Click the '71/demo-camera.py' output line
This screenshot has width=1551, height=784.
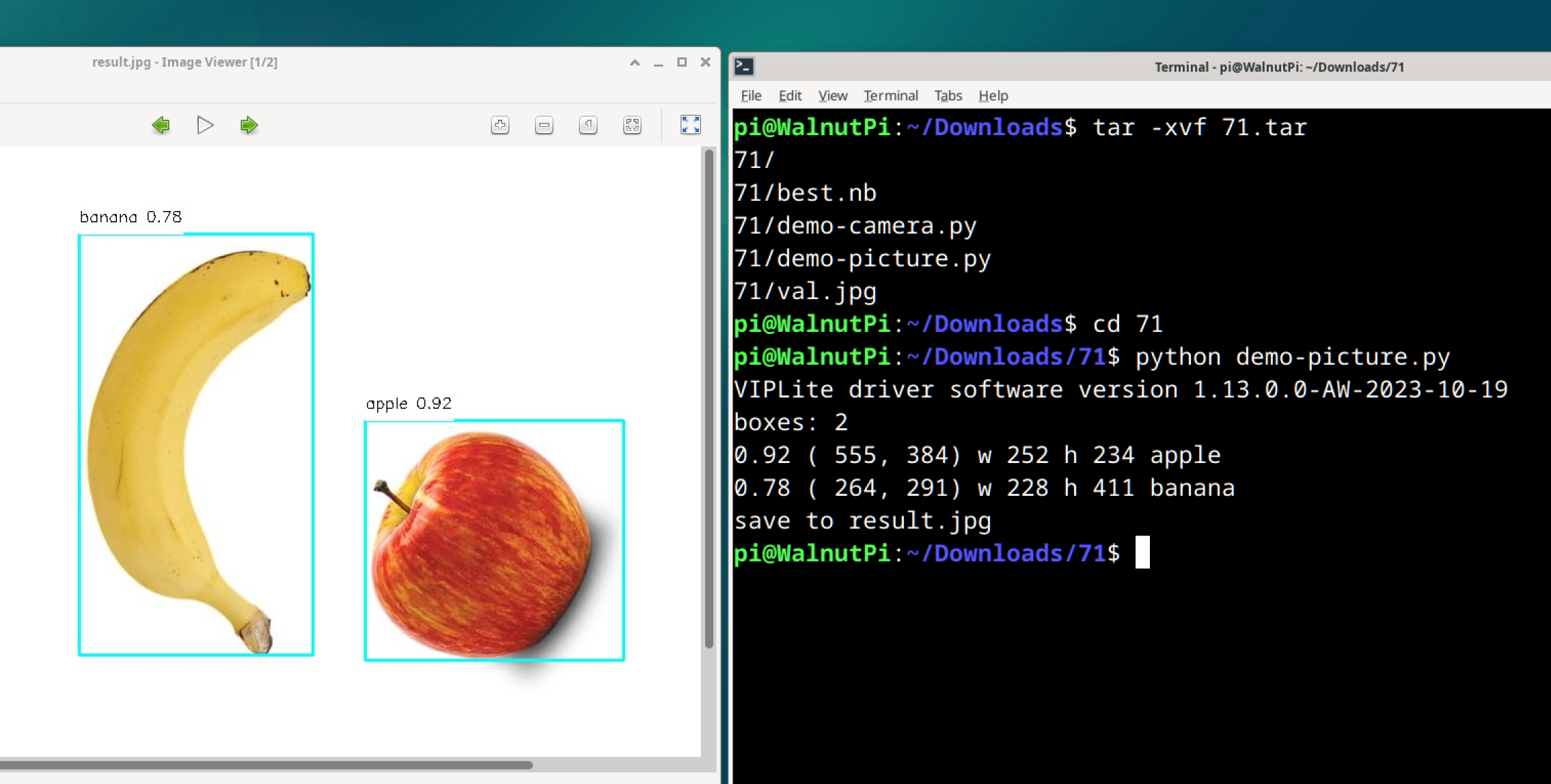[855, 226]
